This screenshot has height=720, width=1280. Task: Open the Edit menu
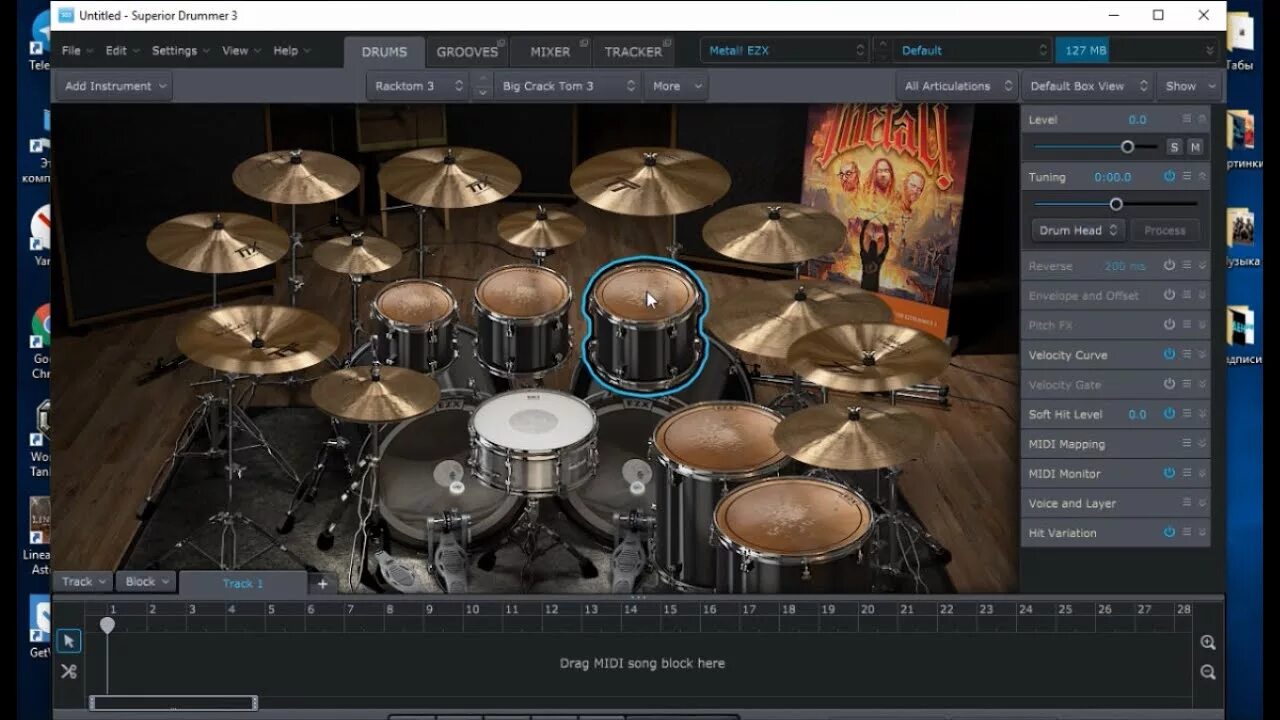(x=122, y=50)
